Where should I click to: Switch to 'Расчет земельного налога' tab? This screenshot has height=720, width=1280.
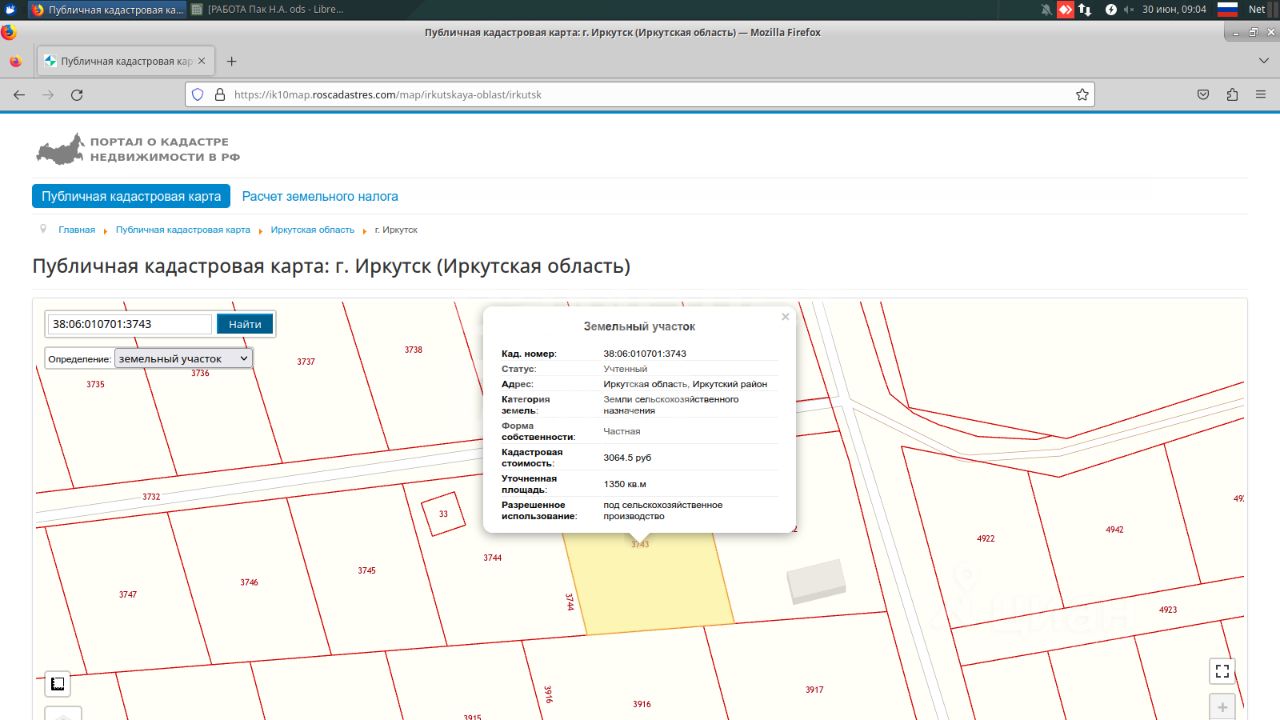pyautogui.click(x=320, y=197)
